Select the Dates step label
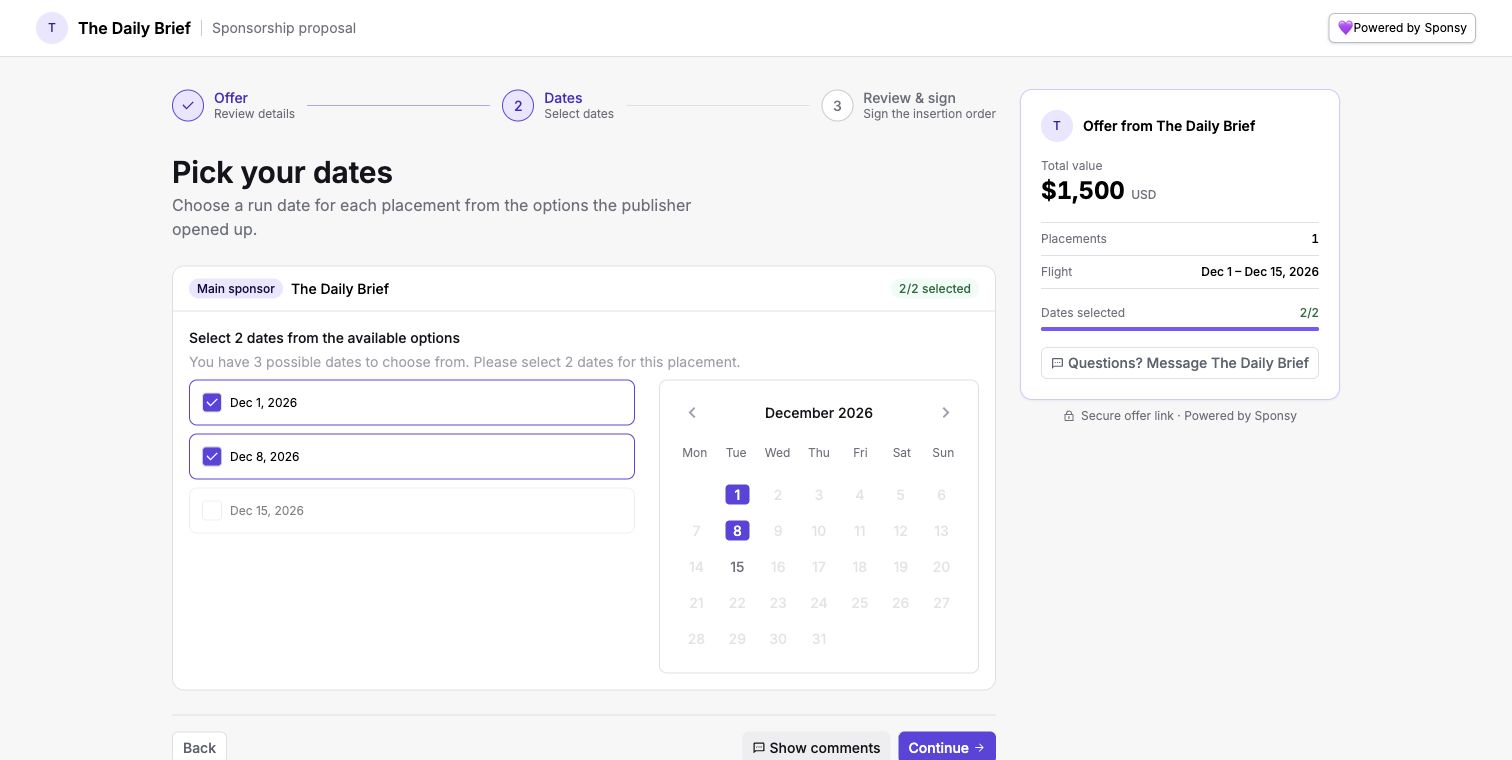 tap(563, 98)
